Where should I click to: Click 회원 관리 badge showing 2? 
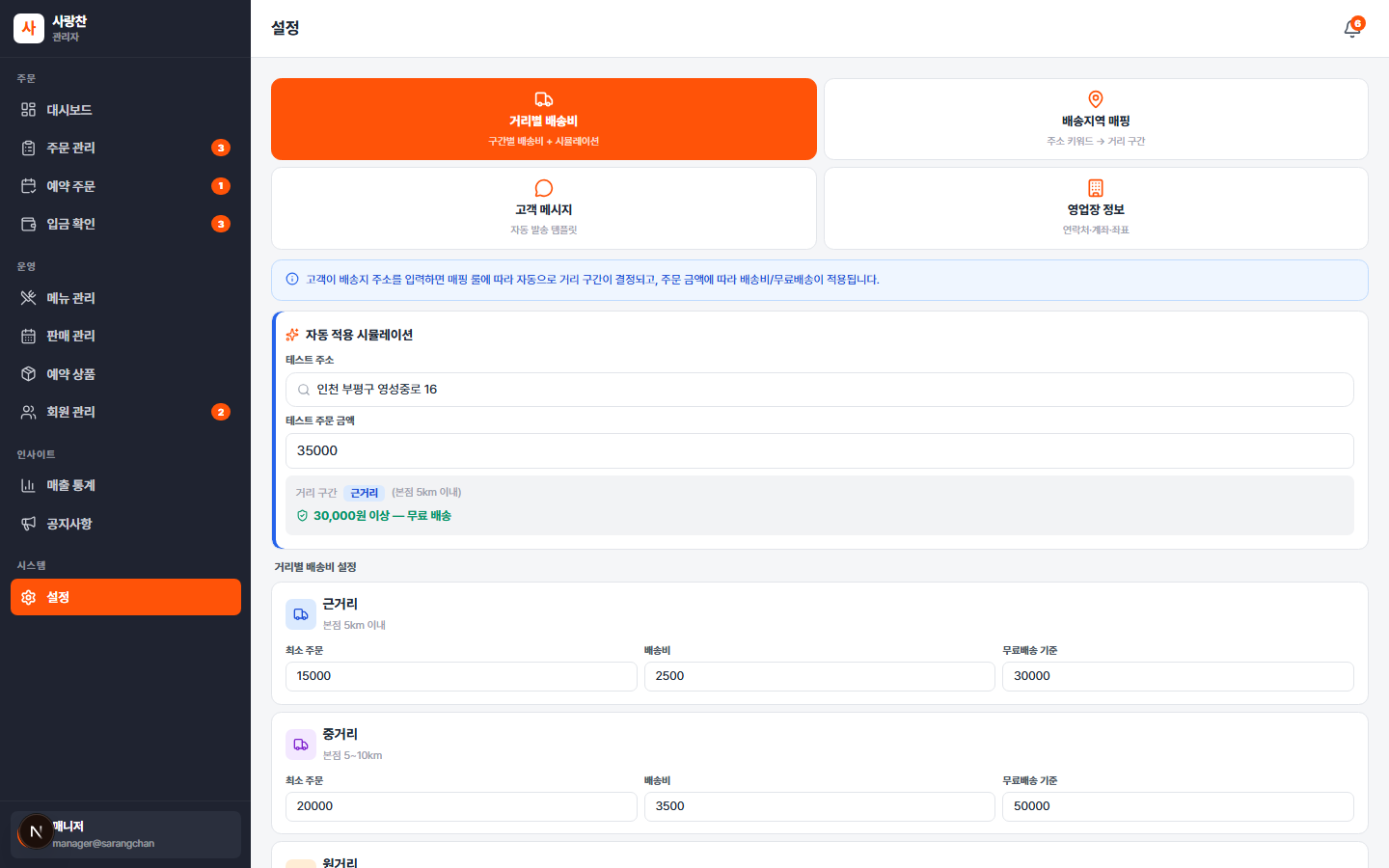tap(221, 412)
